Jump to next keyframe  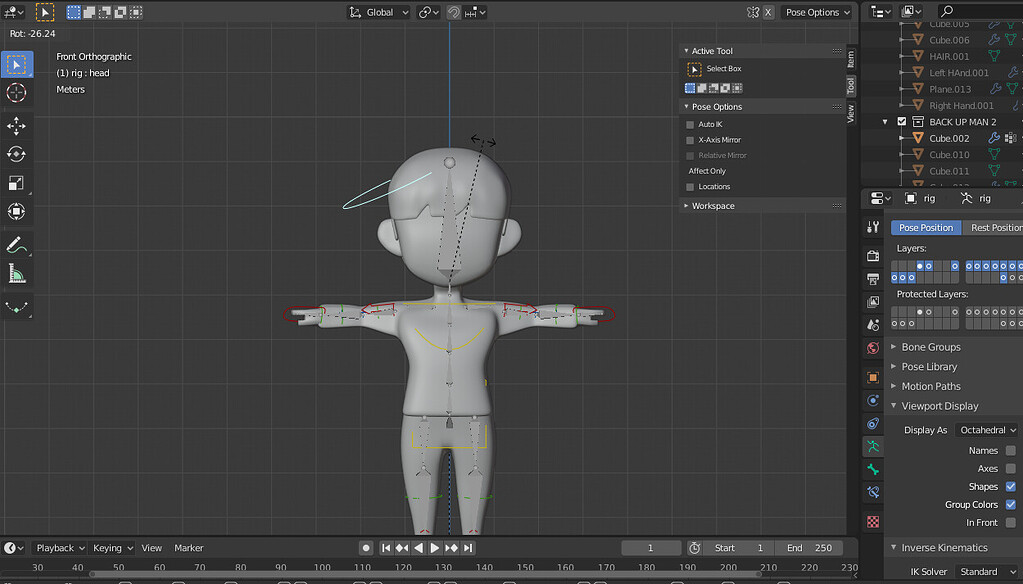(x=451, y=548)
